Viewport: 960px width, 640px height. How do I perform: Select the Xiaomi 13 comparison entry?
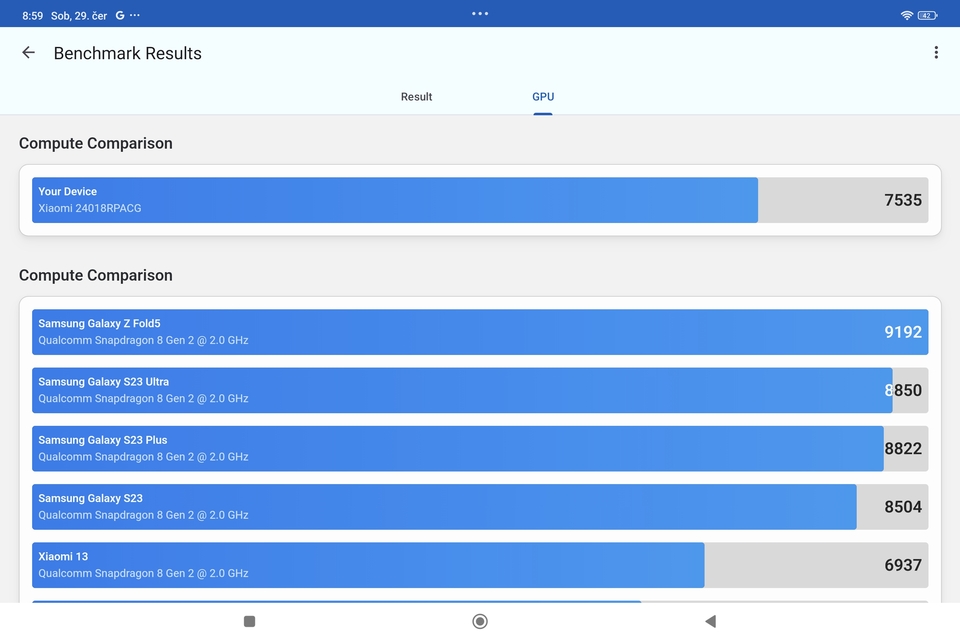point(371,564)
